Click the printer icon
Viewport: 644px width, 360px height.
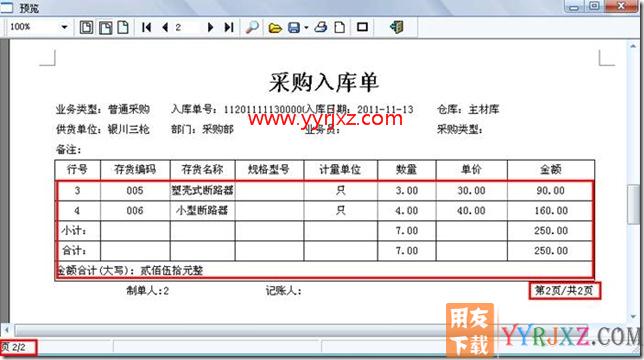pyautogui.click(x=321, y=28)
